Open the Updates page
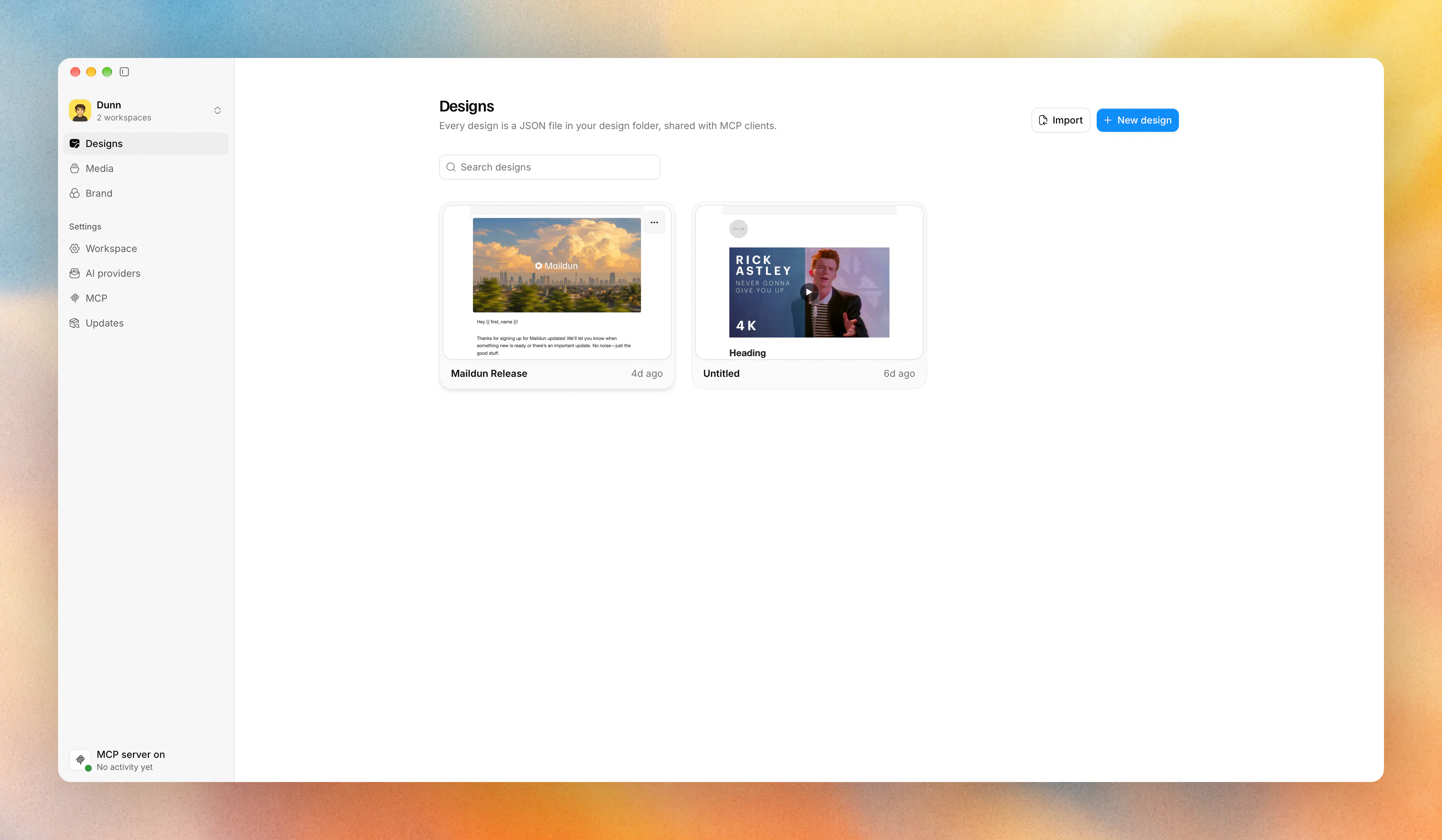 (146, 323)
